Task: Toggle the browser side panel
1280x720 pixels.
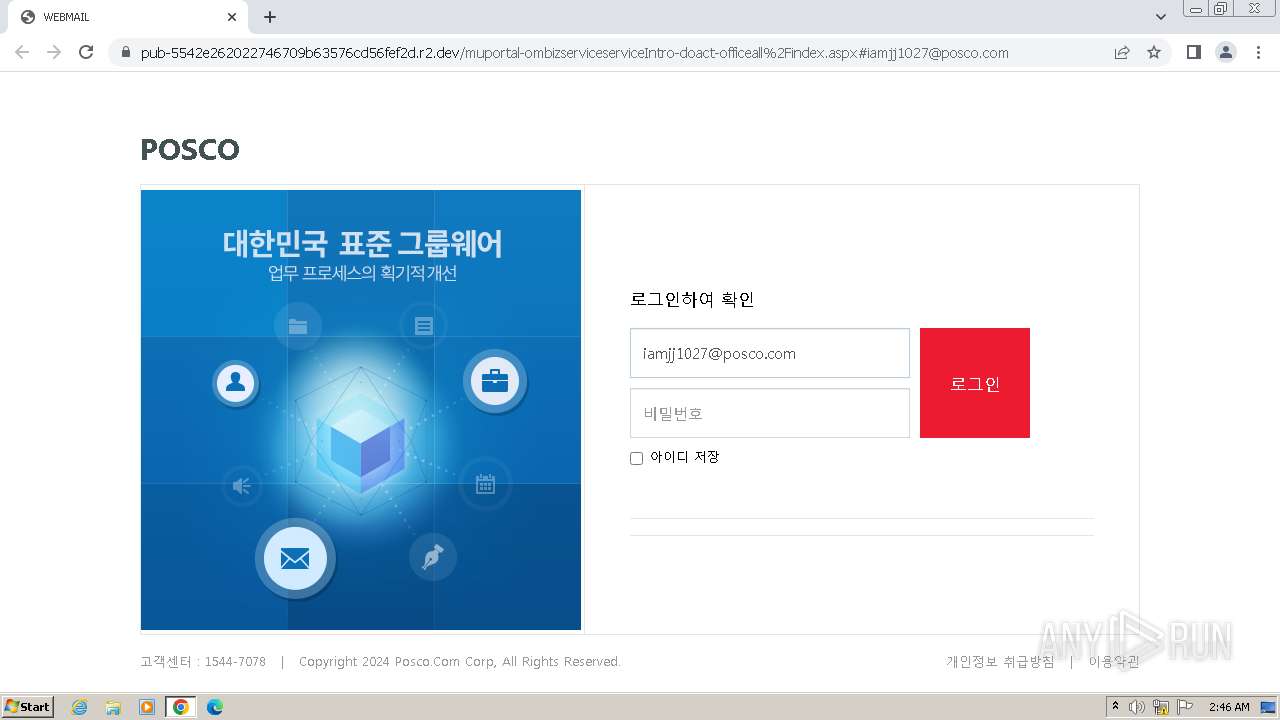Action: (x=1193, y=52)
